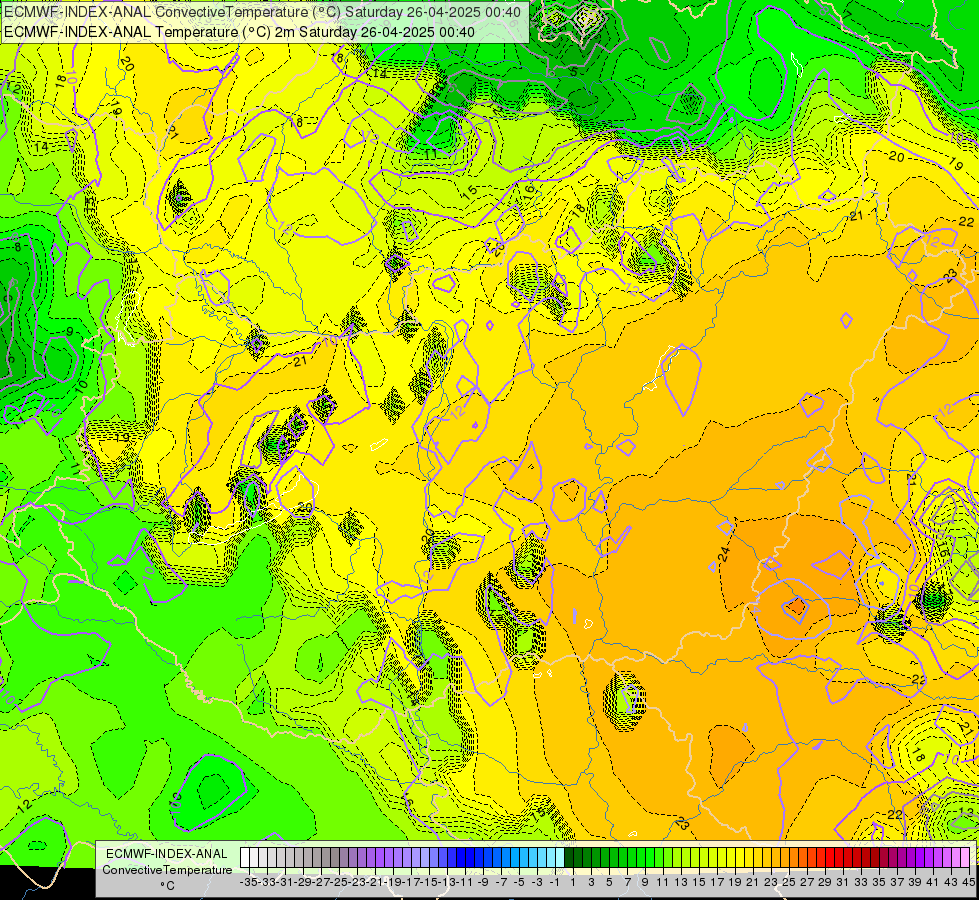Image resolution: width=979 pixels, height=900 pixels.
Task: Click the -21 contour label on the map
Action: click(x=300, y=361)
